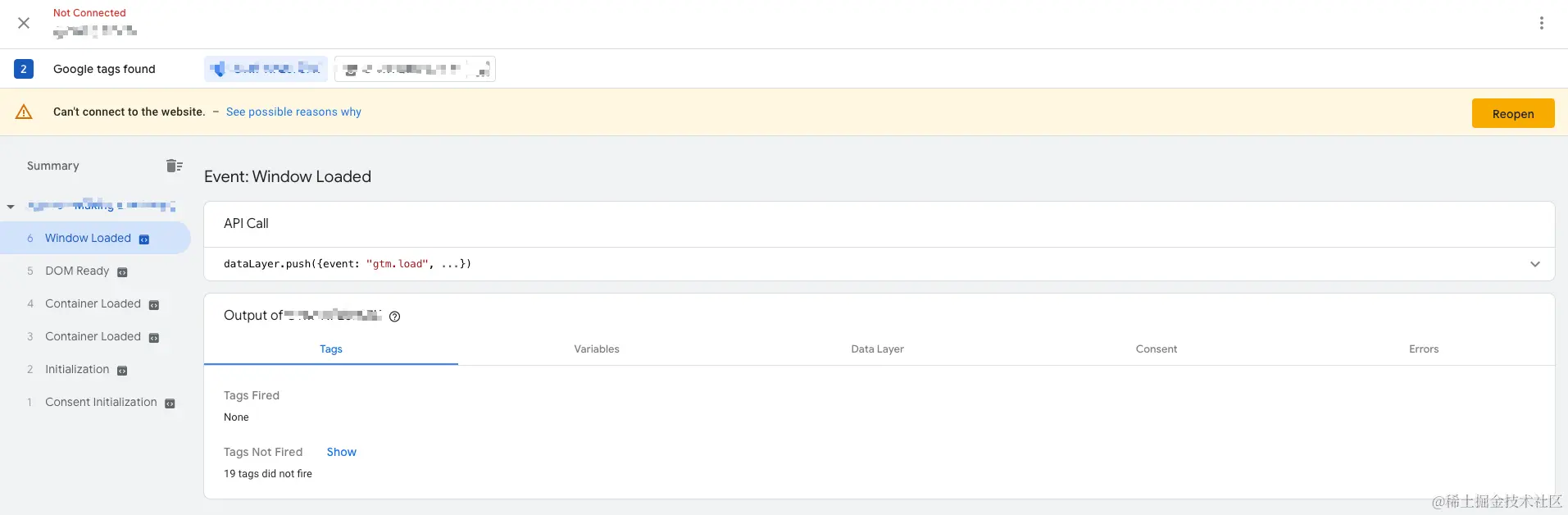This screenshot has width=1568, height=515.
Task: Select the first blurred Google tag chip
Action: coord(266,69)
